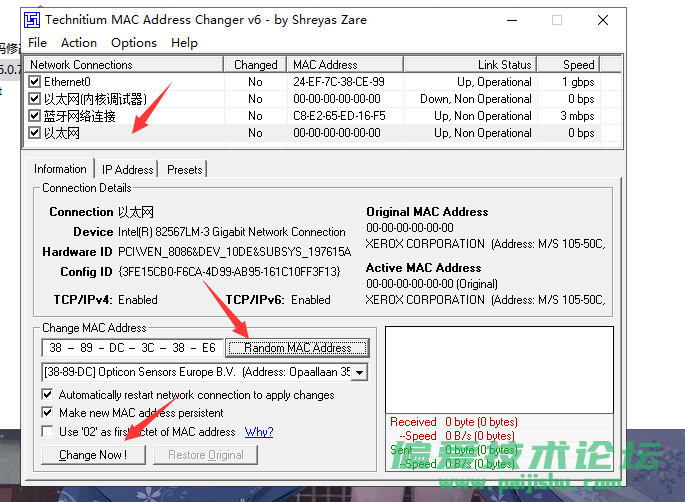Click the Why? link

(259, 432)
